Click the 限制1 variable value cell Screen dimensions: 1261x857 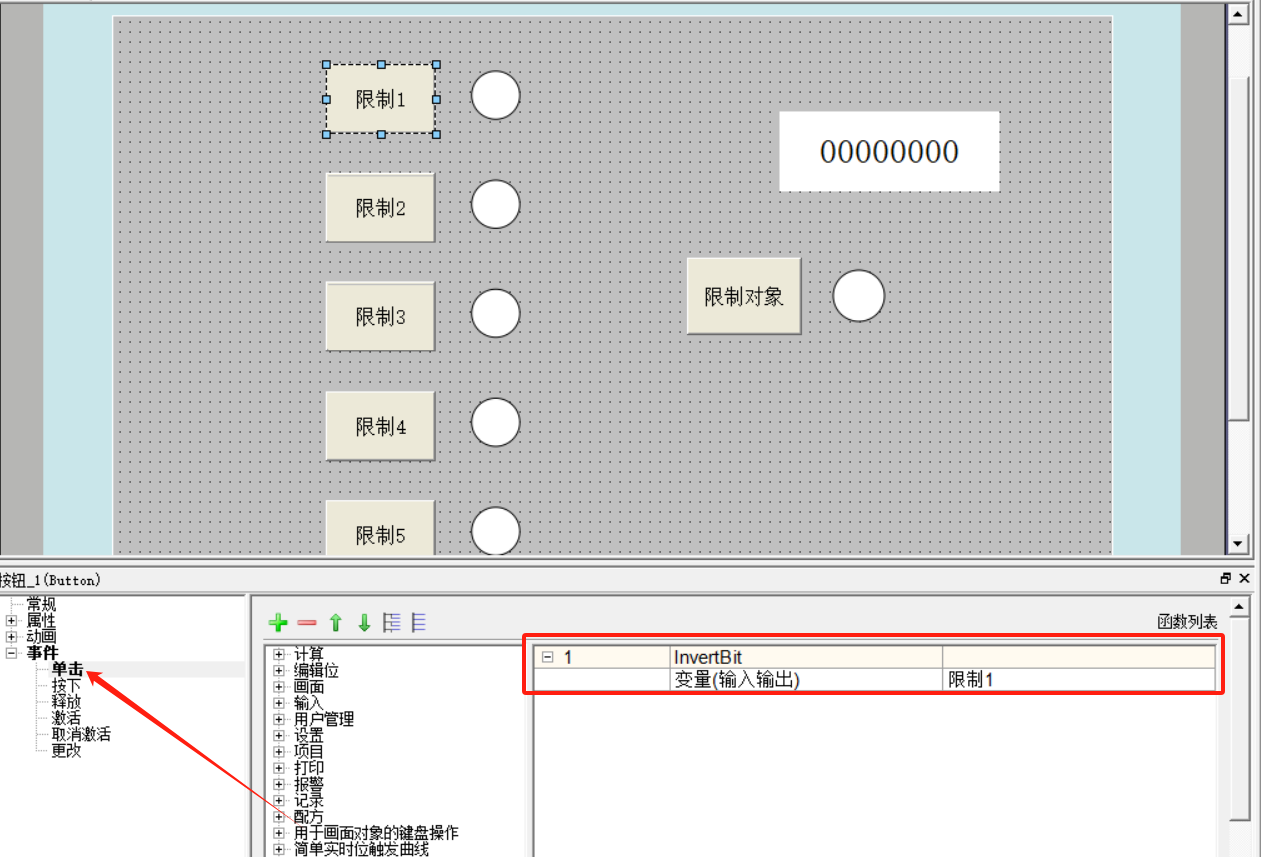pos(1079,680)
